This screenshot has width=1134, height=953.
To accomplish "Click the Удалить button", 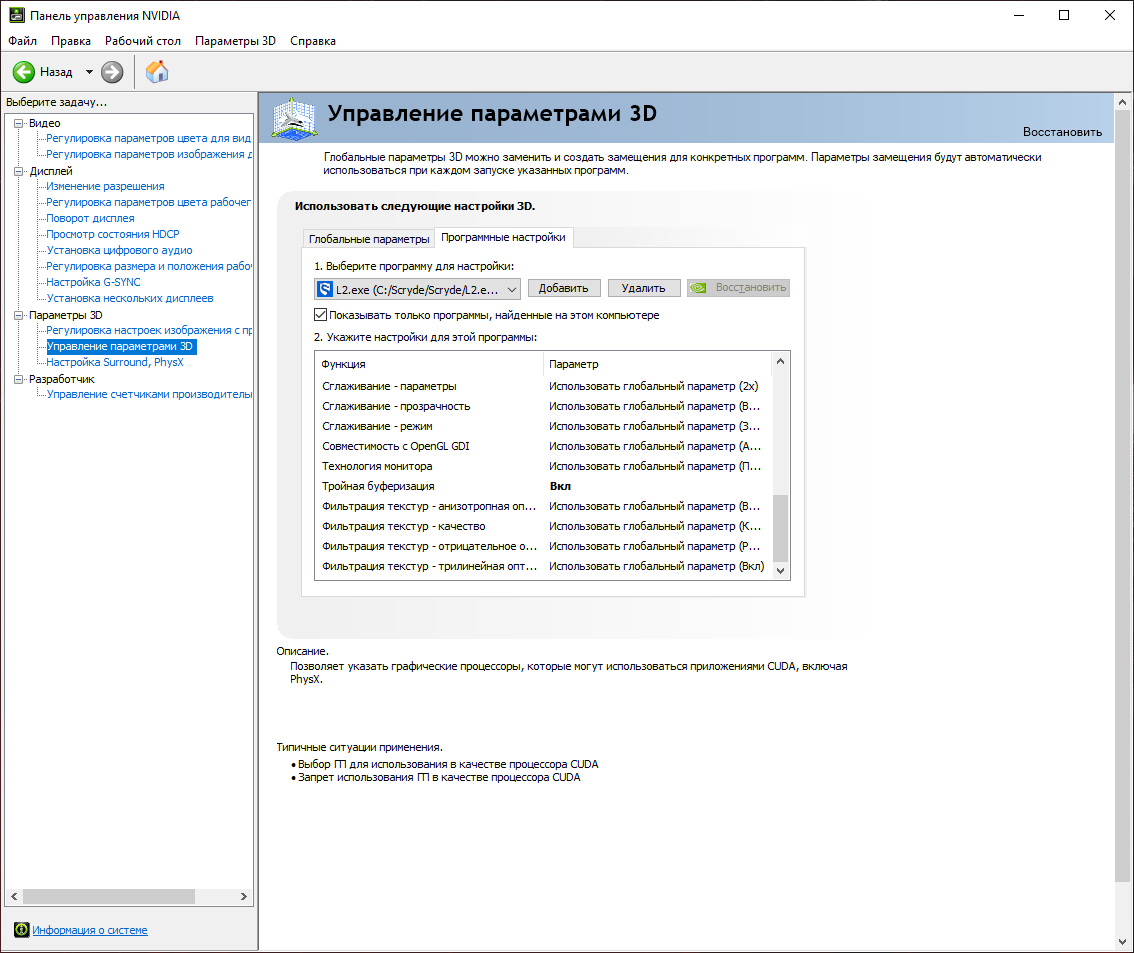I will pos(643,288).
